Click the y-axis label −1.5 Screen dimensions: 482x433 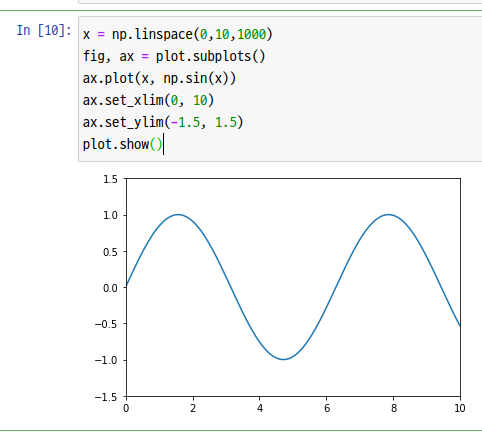click(106, 397)
